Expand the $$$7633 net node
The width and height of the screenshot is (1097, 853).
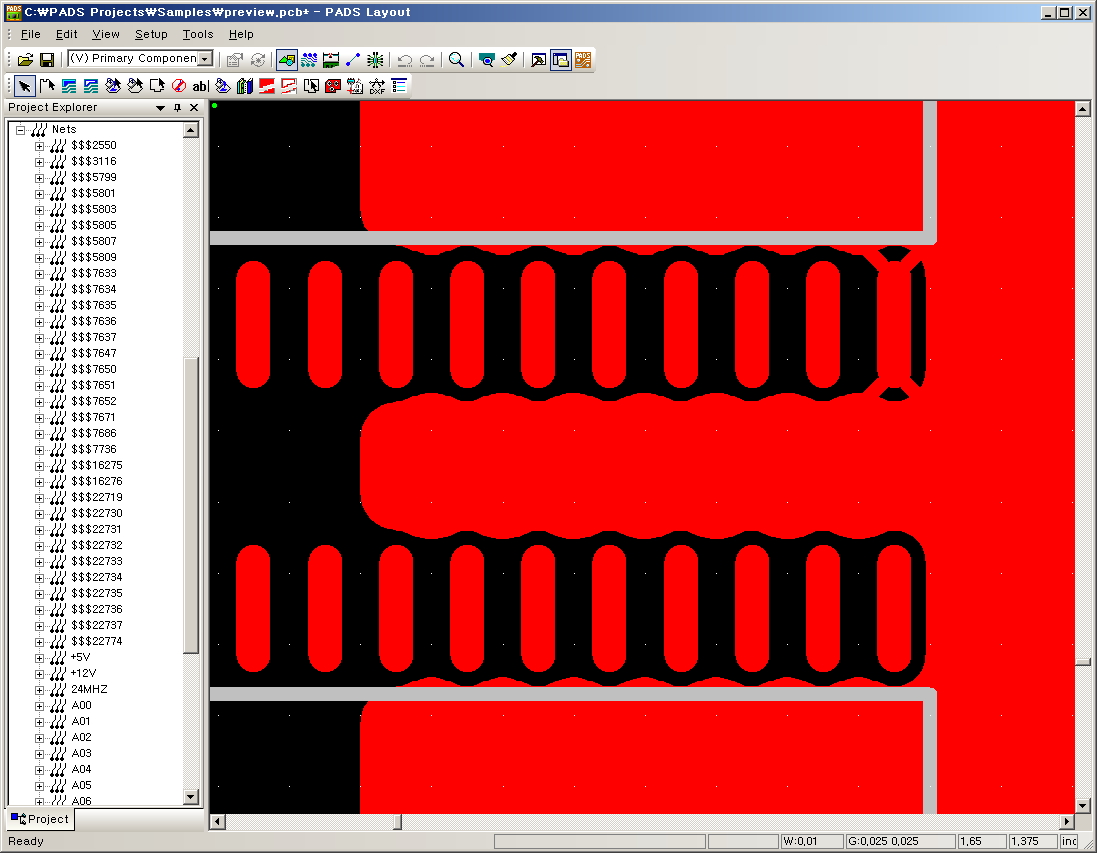click(x=39, y=274)
